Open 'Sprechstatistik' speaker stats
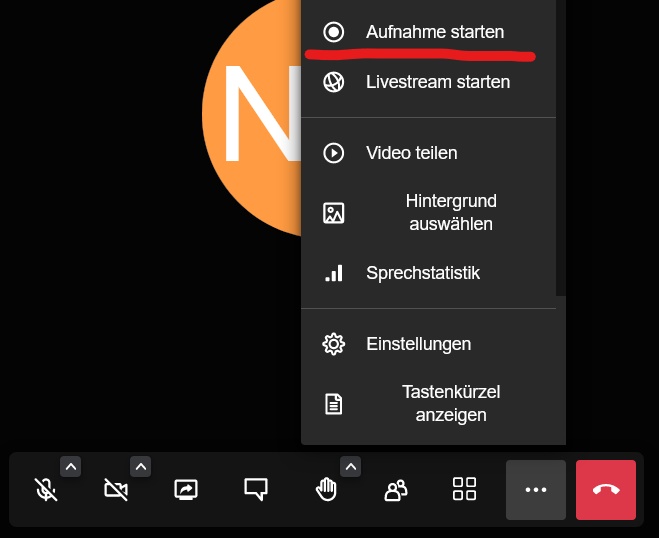Viewport: 659px width, 538px height. pyautogui.click(x=422, y=273)
